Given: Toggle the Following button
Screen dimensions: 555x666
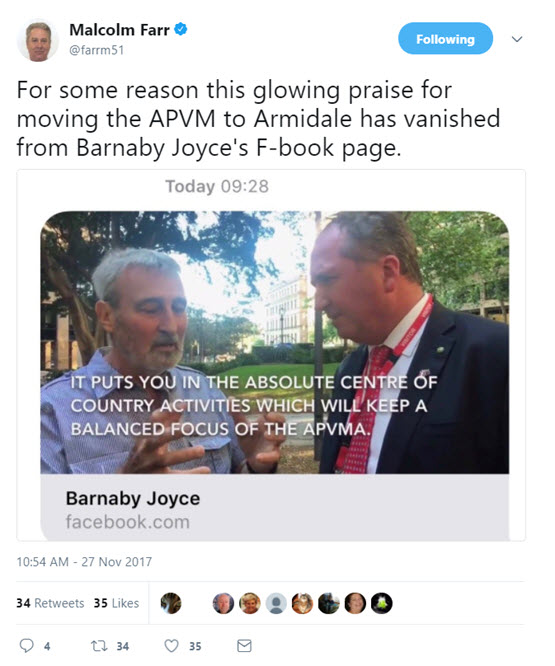Looking at the screenshot, I should point(445,39).
